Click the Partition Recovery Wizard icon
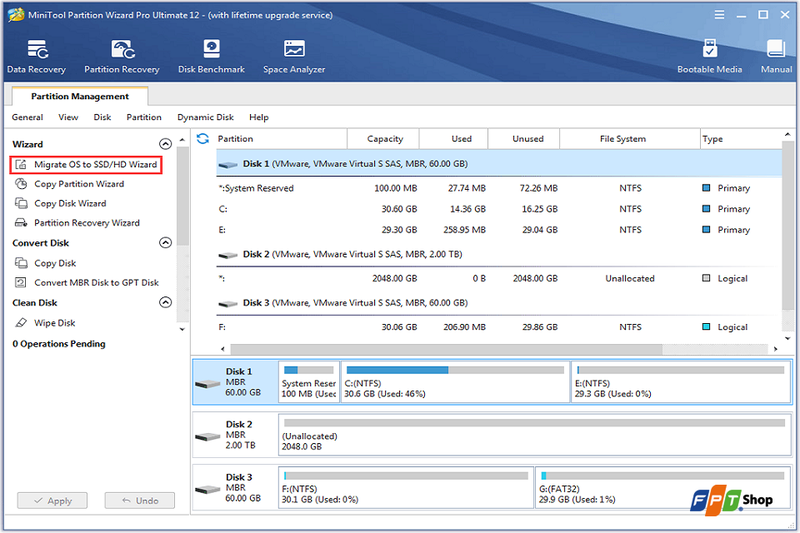800x533 pixels. click(x=21, y=222)
